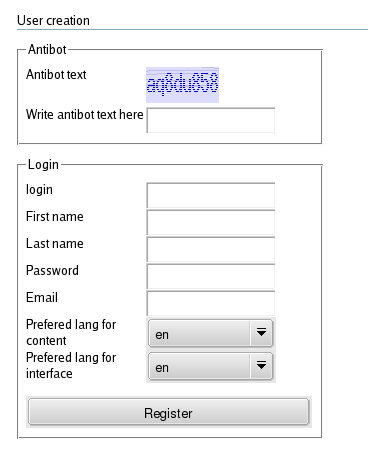Click the 'Login' fieldset legend
368x458 pixels.
[43, 165]
